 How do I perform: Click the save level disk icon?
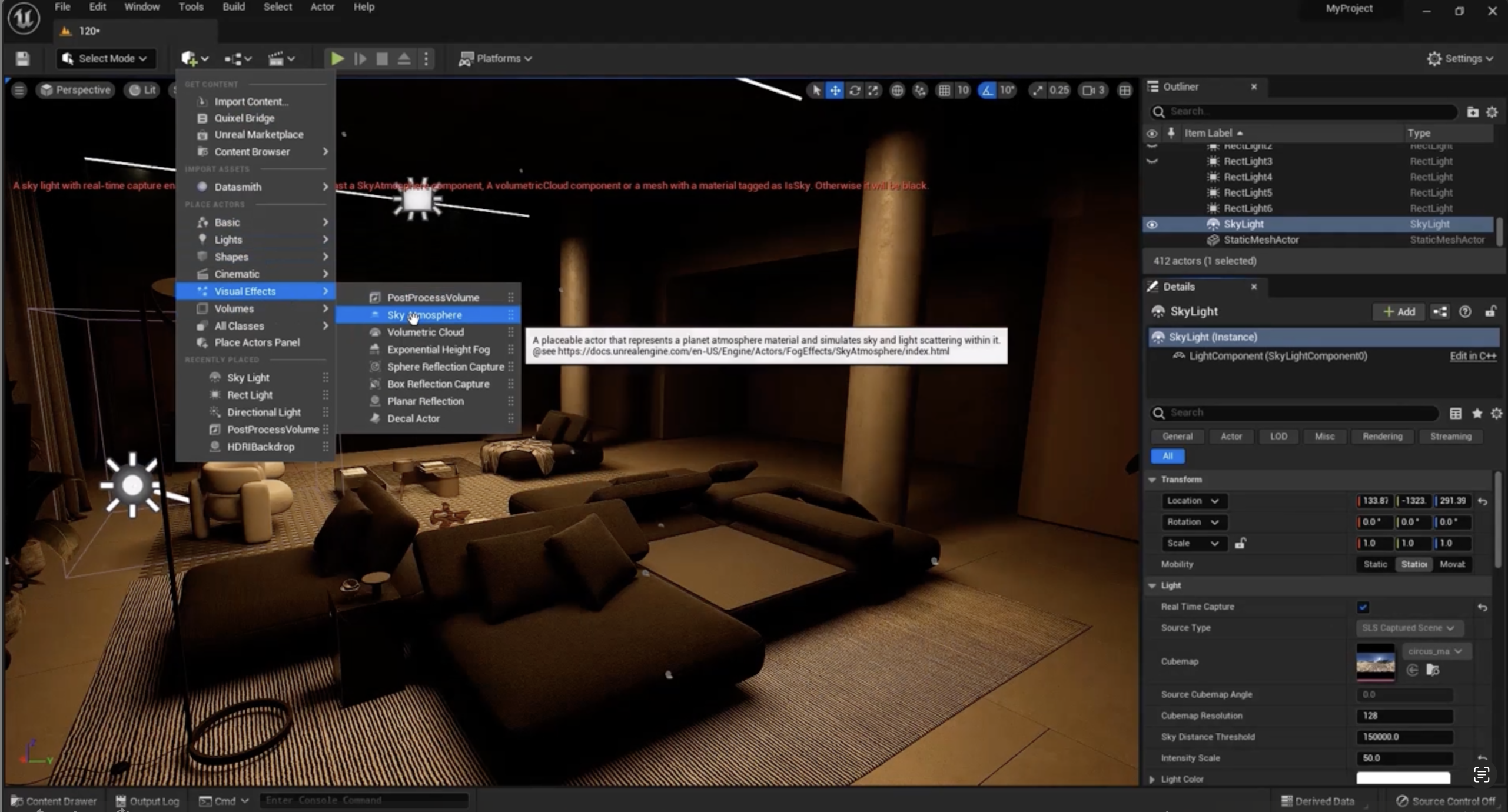pos(22,58)
